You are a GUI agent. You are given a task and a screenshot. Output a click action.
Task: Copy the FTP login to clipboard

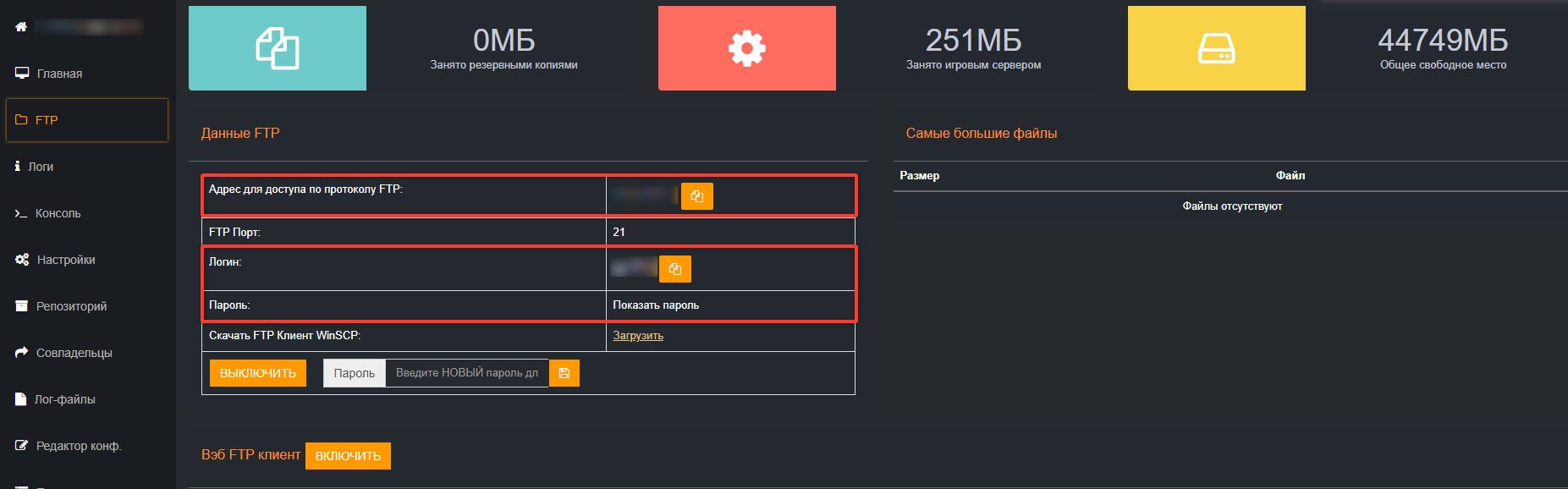click(x=674, y=269)
